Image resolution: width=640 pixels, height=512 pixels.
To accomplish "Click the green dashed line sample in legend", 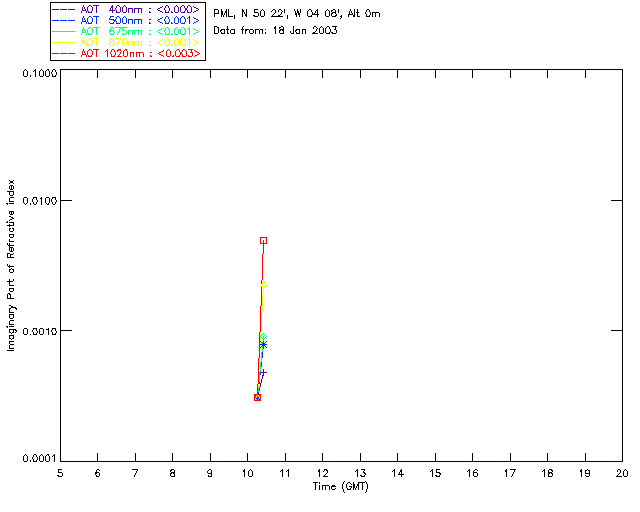I will click(64, 31).
